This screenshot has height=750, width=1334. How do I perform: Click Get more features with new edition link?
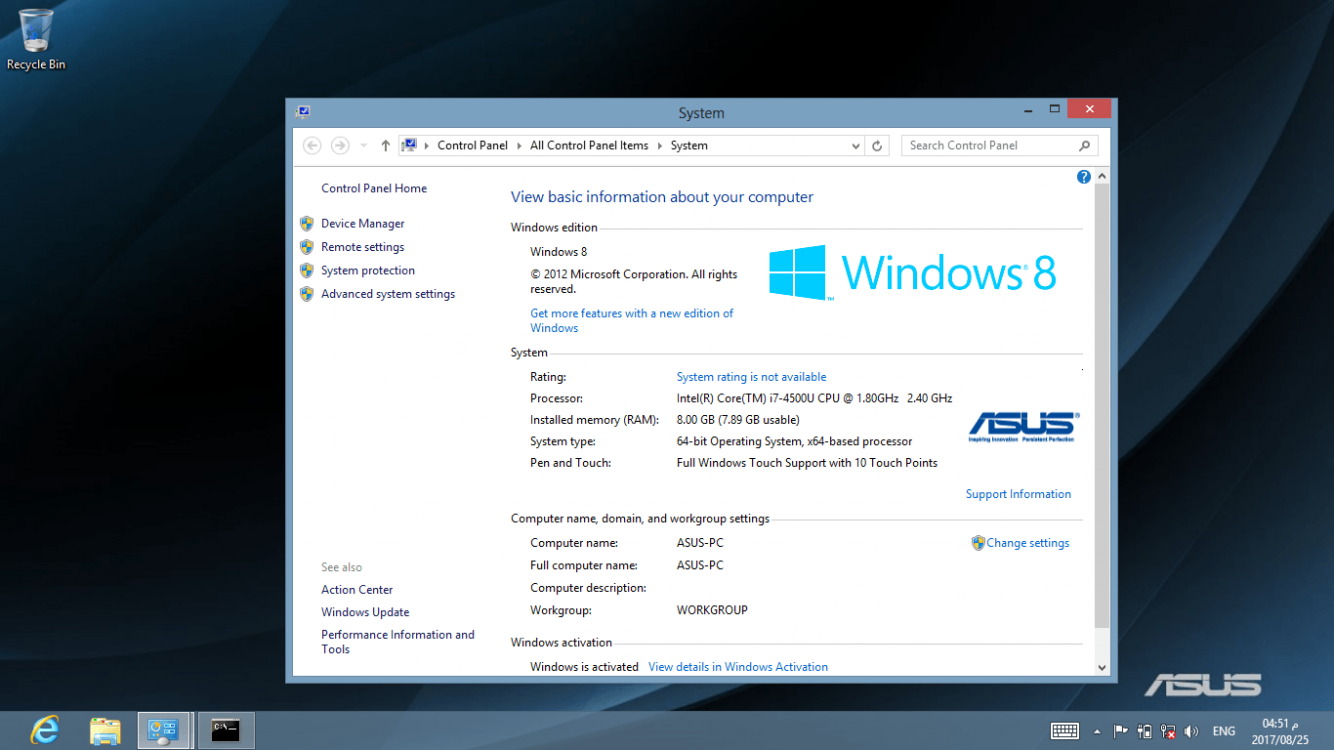tap(632, 320)
